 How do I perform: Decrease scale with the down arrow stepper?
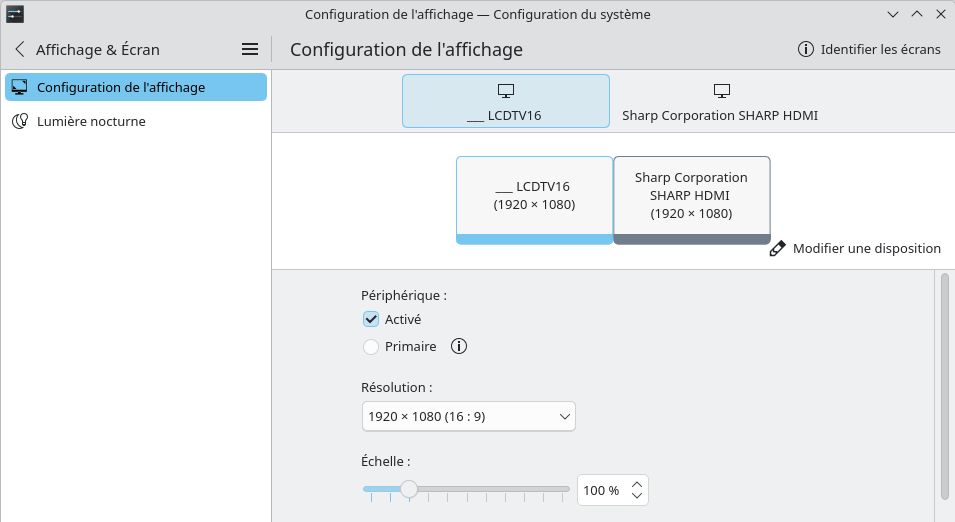point(637,497)
